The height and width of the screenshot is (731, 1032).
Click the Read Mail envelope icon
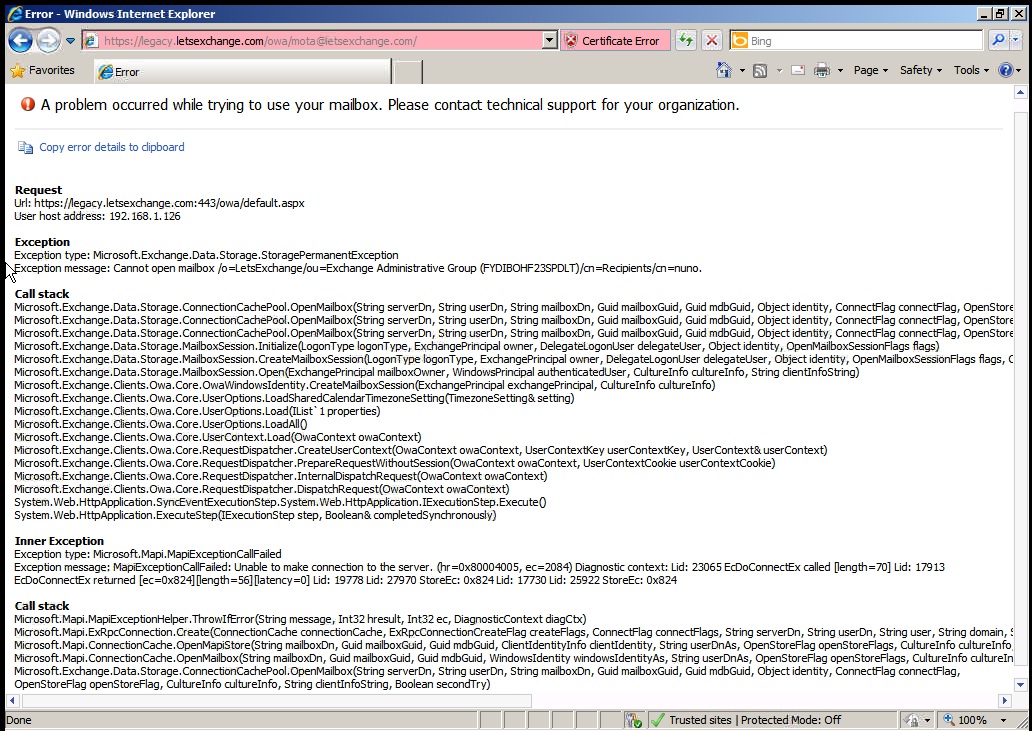[798, 70]
